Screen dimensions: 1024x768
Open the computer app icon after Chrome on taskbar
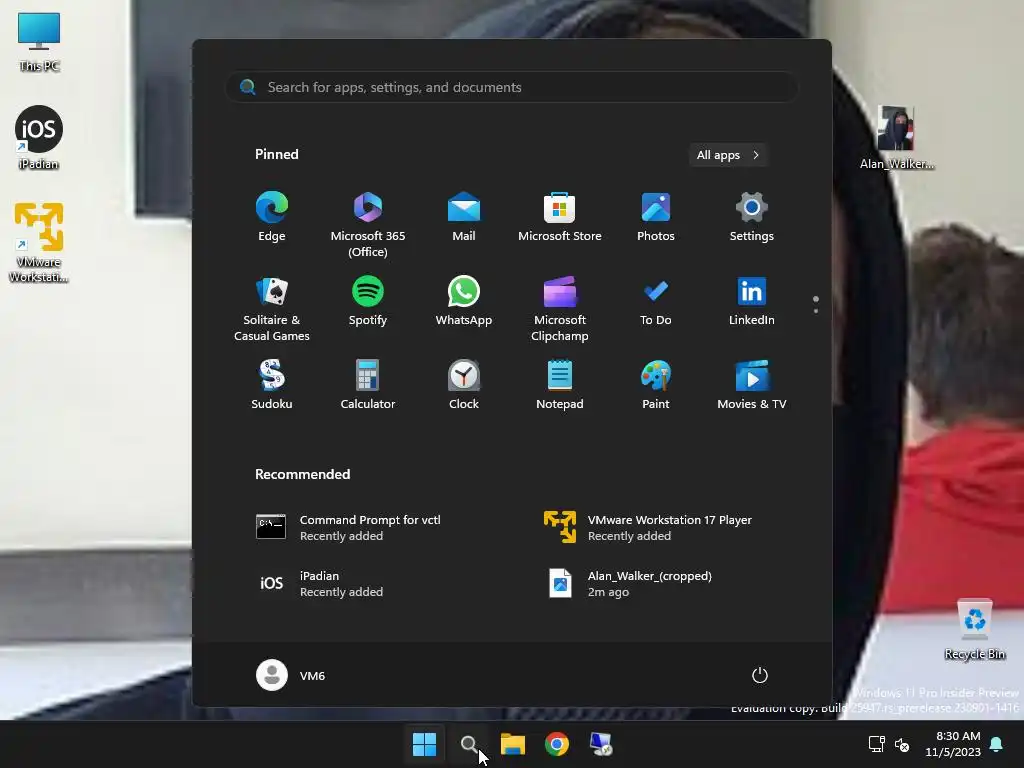[601, 744]
